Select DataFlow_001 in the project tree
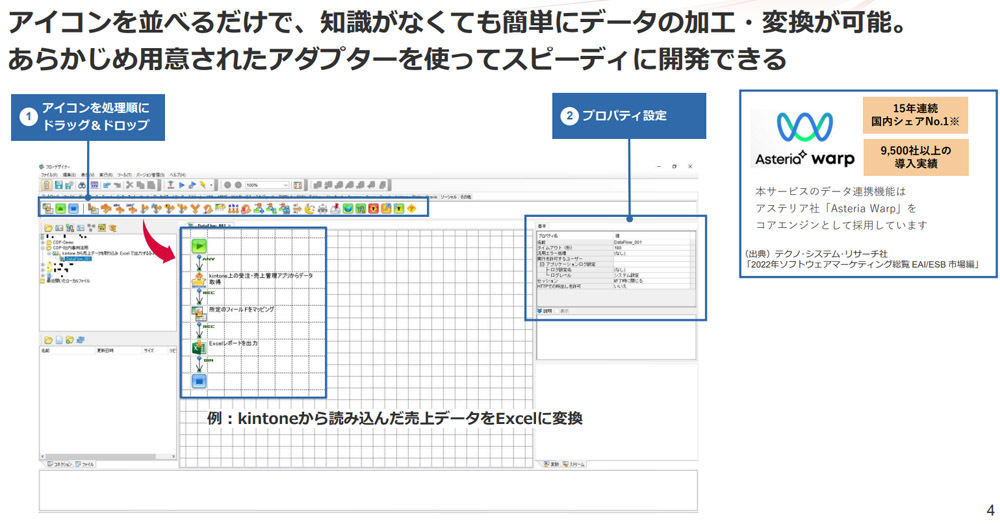The width and height of the screenshot is (1000, 524). 78,259
